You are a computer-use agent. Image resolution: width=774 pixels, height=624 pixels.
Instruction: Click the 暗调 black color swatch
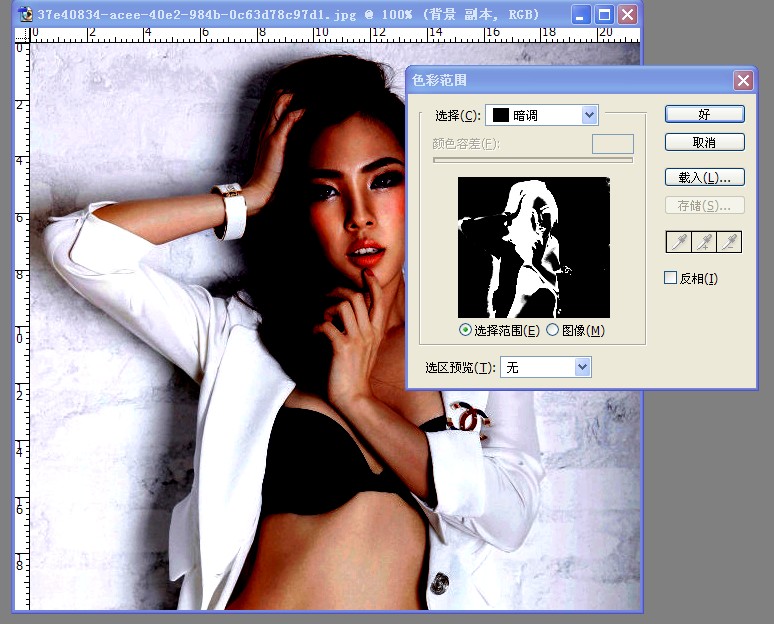(x=501, y=115)
